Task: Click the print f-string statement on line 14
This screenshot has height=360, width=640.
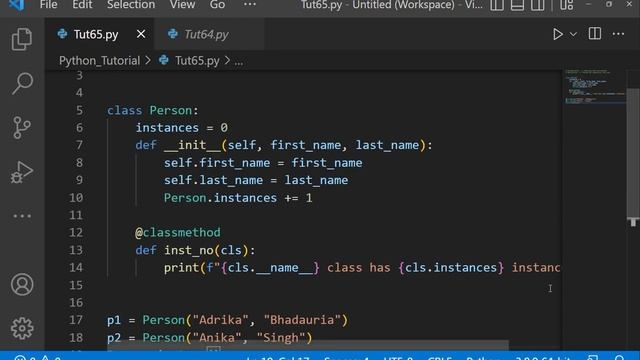Action: (x=362, y=268)
